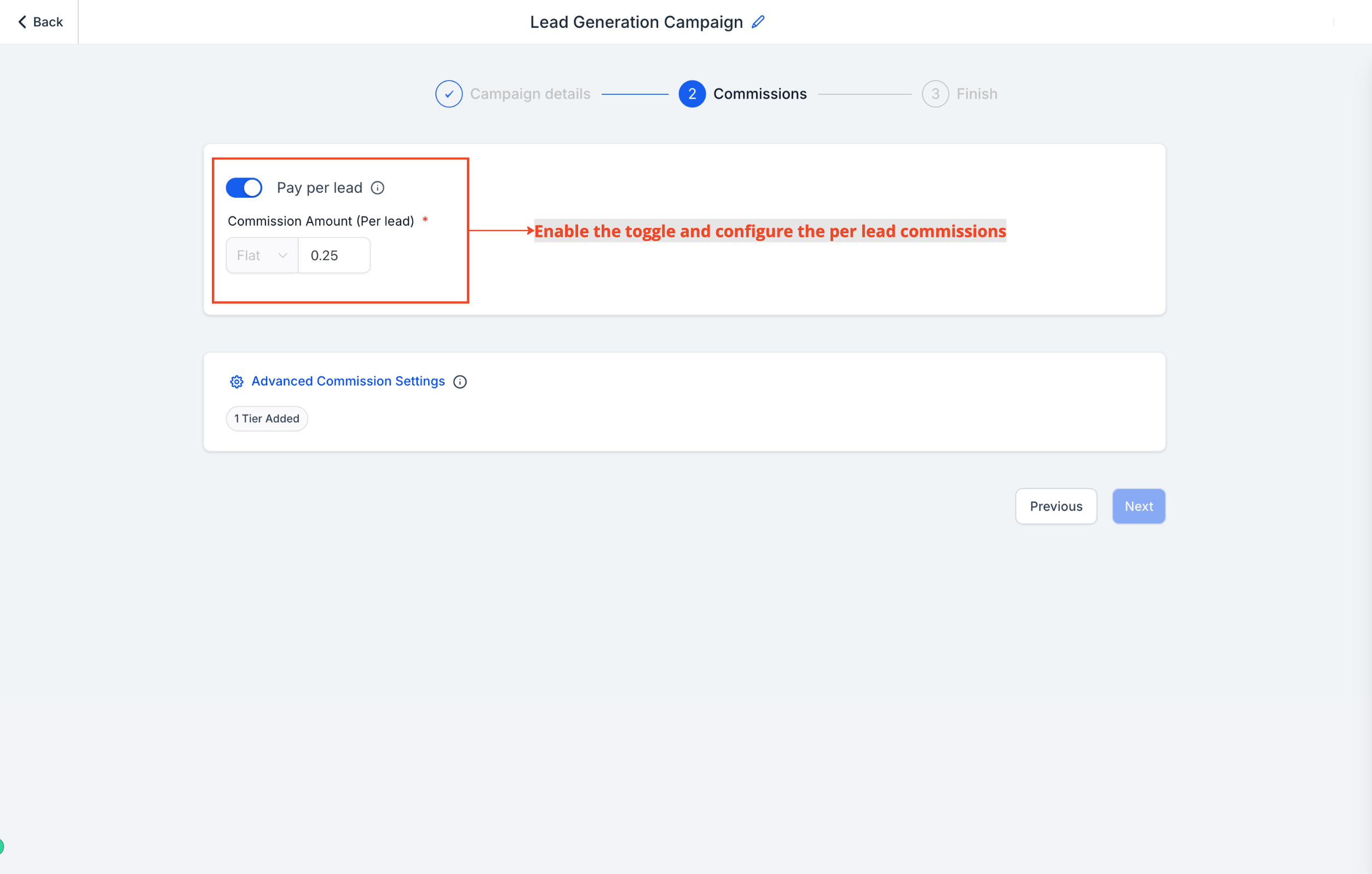Click info icon next to Pay per lead
The image size is (1372, 874).
tap(377, 188)
